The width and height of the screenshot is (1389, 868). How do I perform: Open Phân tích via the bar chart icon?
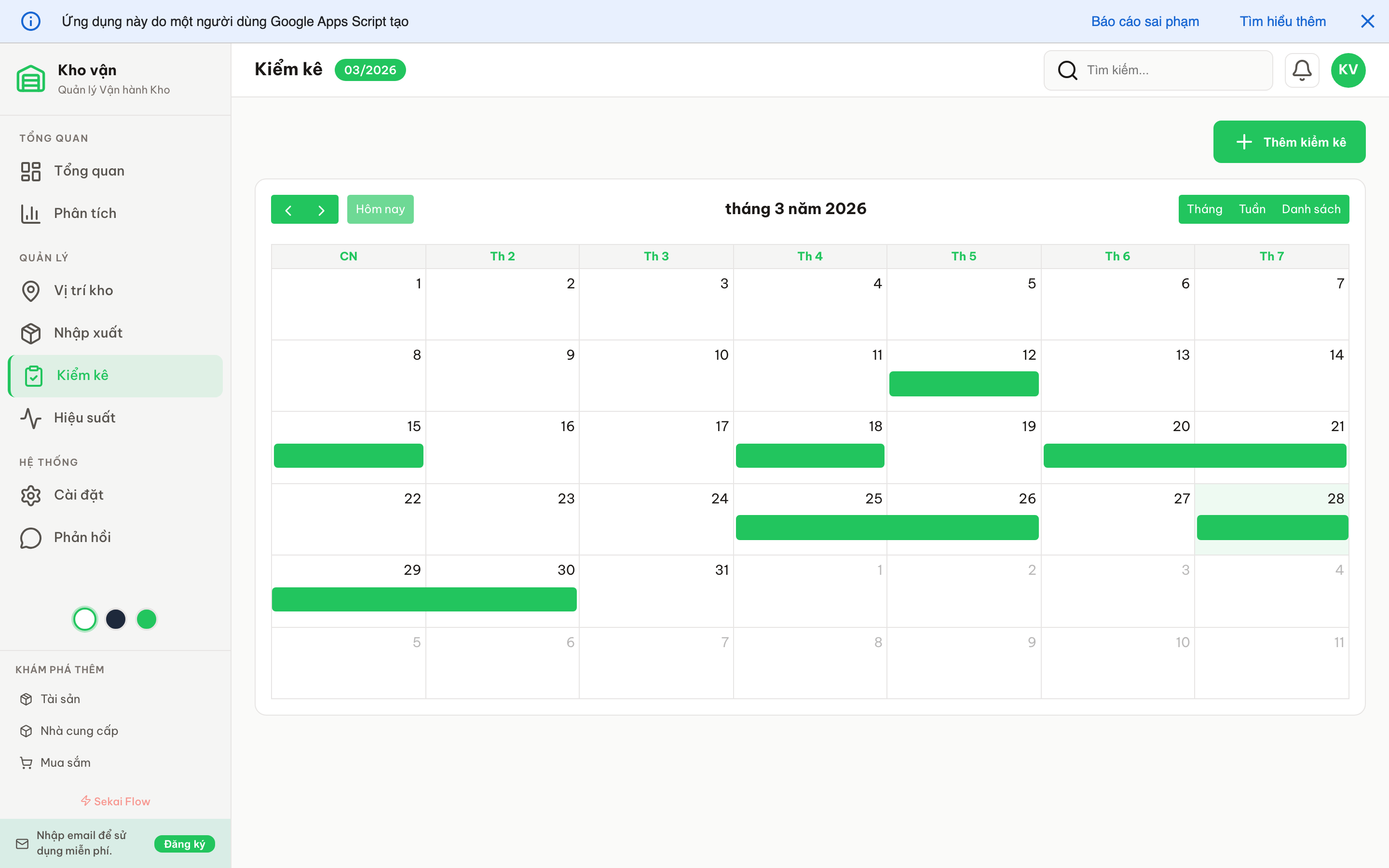[x=31, y=213]
